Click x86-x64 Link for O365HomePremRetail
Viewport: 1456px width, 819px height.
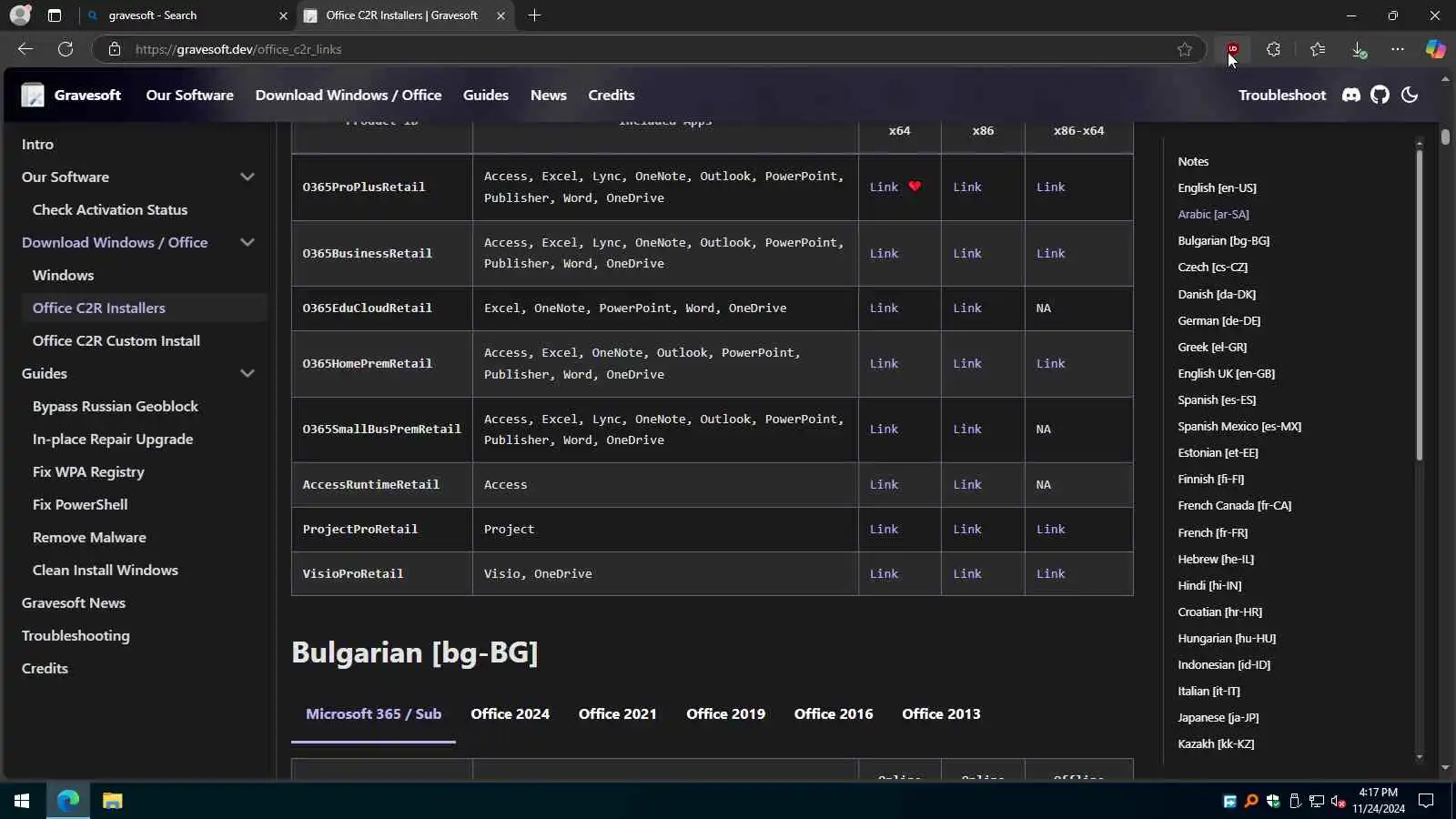point(1050,363)
